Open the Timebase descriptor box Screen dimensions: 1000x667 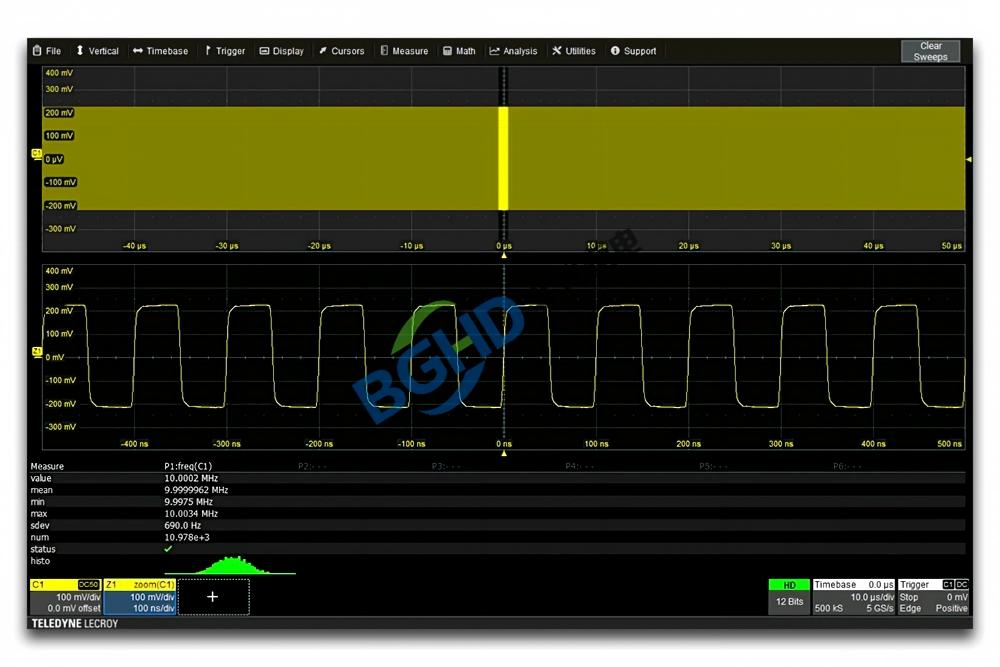point(853,597)
